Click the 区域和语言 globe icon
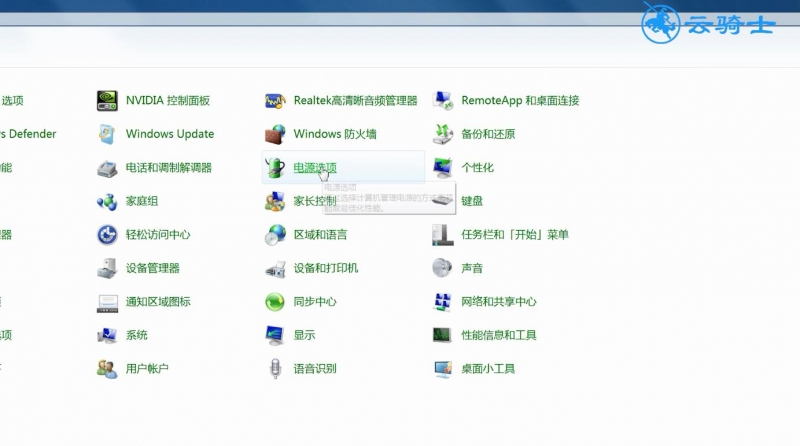Image resolution: width=800 pixels, height=446 pixels. click(x=275, y=235)
